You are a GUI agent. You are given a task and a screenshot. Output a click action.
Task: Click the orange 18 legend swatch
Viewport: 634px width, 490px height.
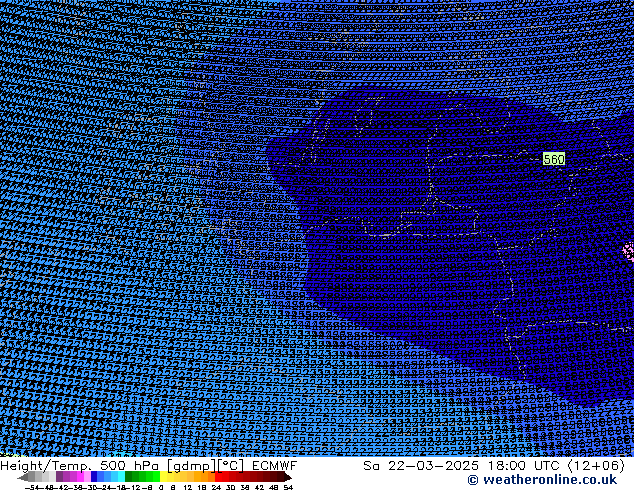point(204,477)
